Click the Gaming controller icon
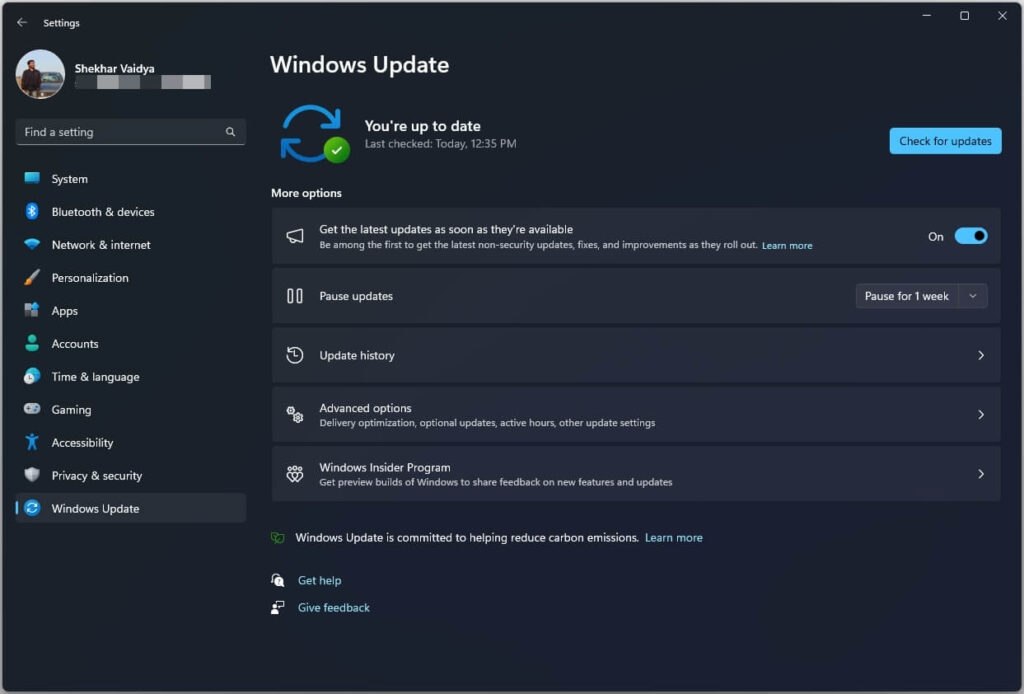Image resolution: width=1024 pixels, height=694 pixels. tap(32, 409)
